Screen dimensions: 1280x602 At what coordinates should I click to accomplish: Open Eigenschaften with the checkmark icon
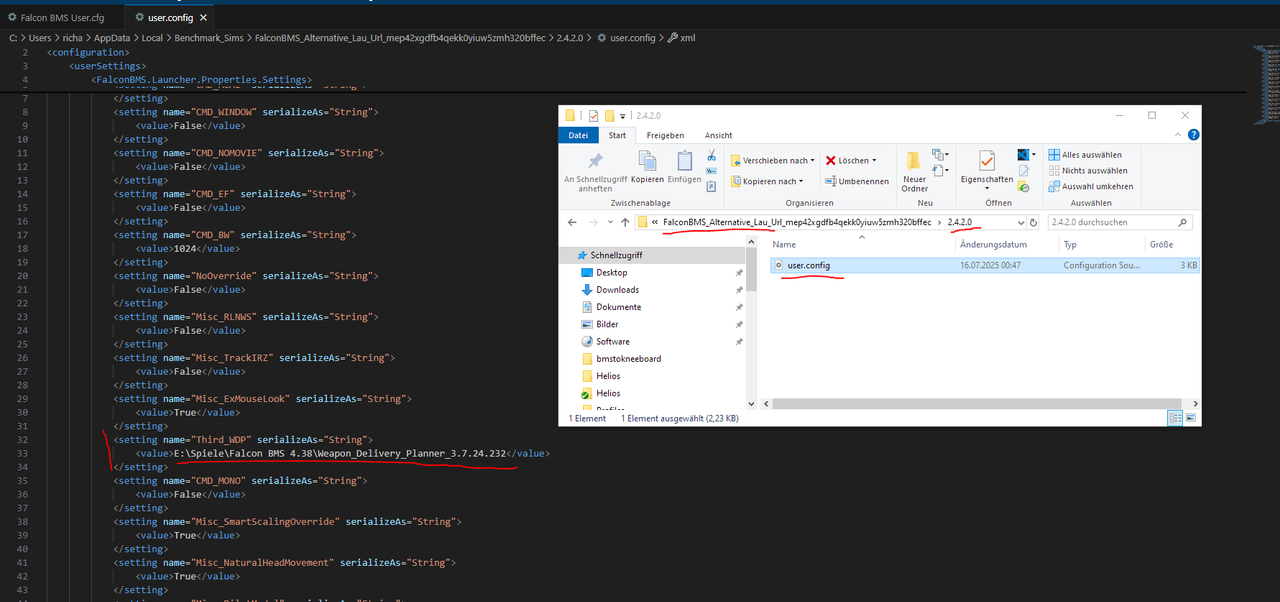tap(987, 160)
